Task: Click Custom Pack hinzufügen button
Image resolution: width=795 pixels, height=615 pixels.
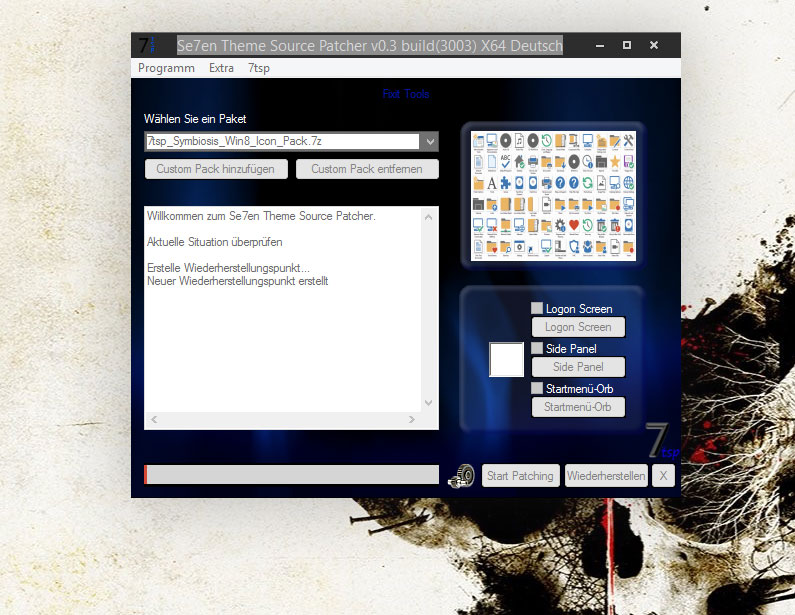Action: pos(216,169)
